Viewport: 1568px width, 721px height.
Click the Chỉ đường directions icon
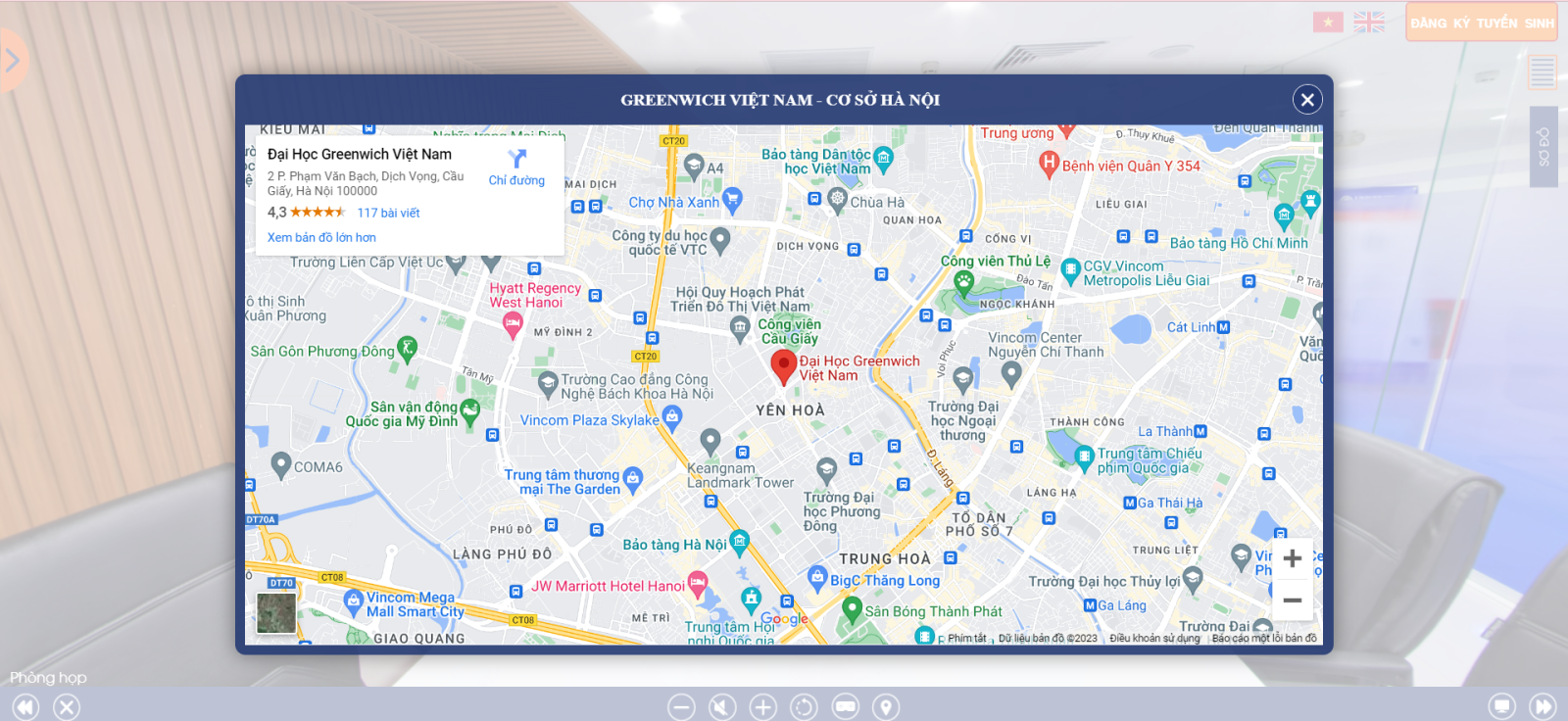pyautogui.click(x=516, y=160)
